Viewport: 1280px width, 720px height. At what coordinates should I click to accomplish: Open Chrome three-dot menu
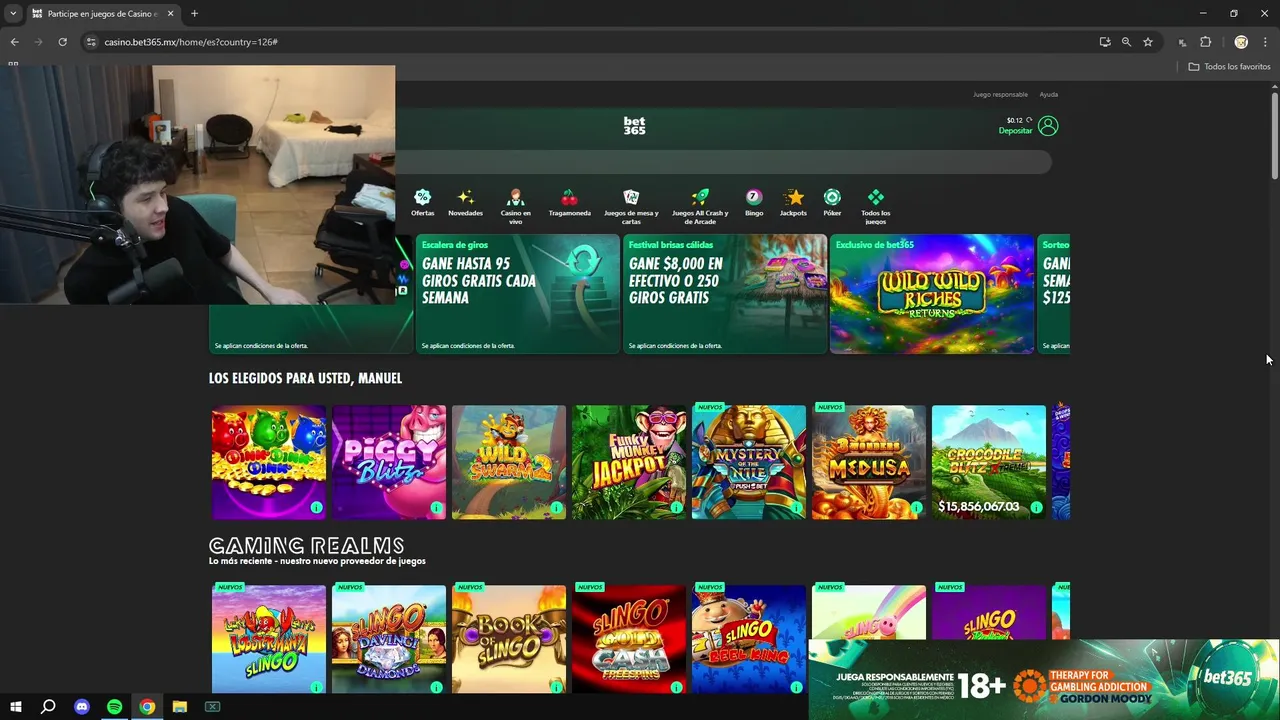pyautogui.click(x=1265, y=42)
